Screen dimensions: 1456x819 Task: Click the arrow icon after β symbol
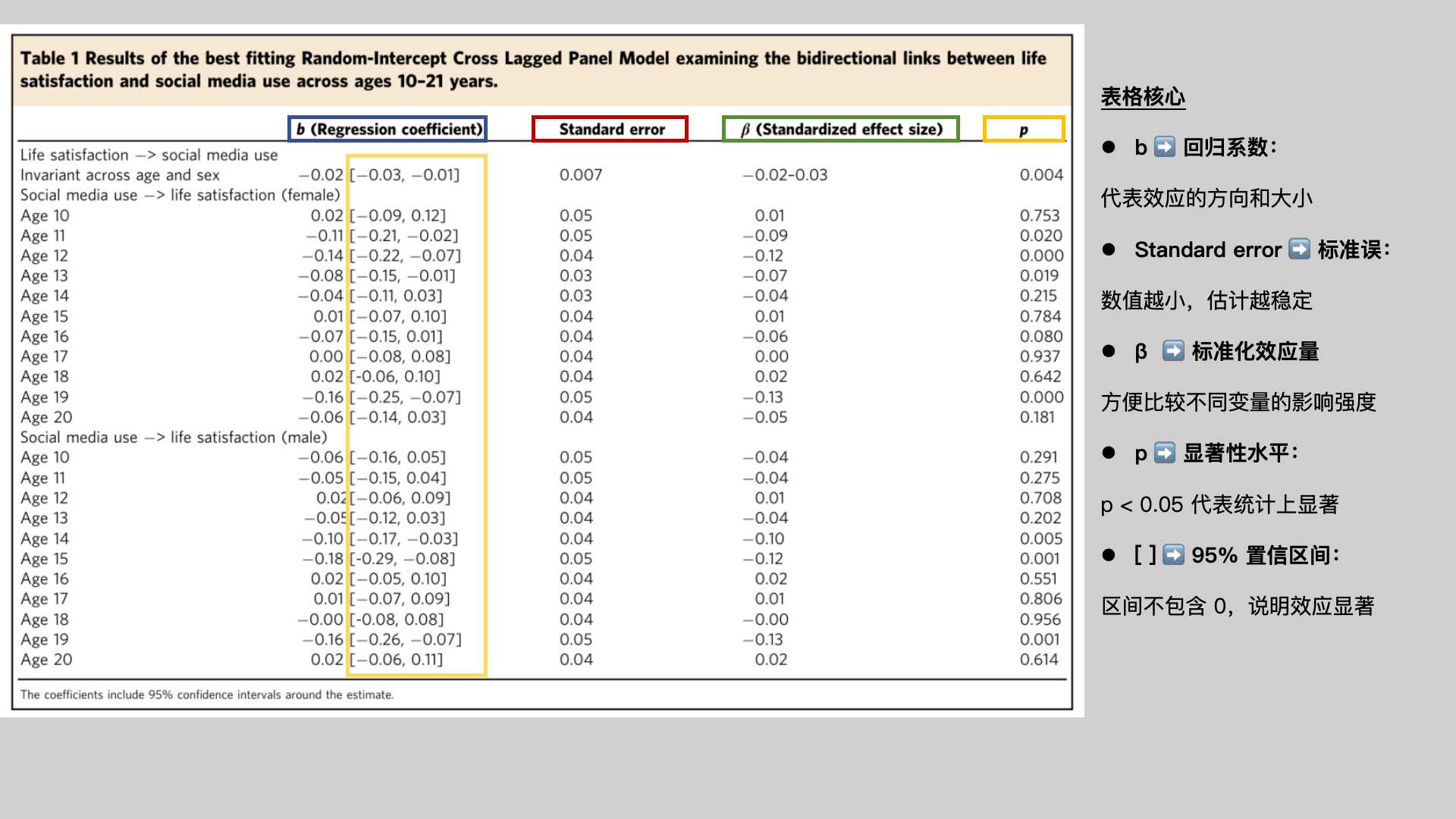click(1172, 351)
